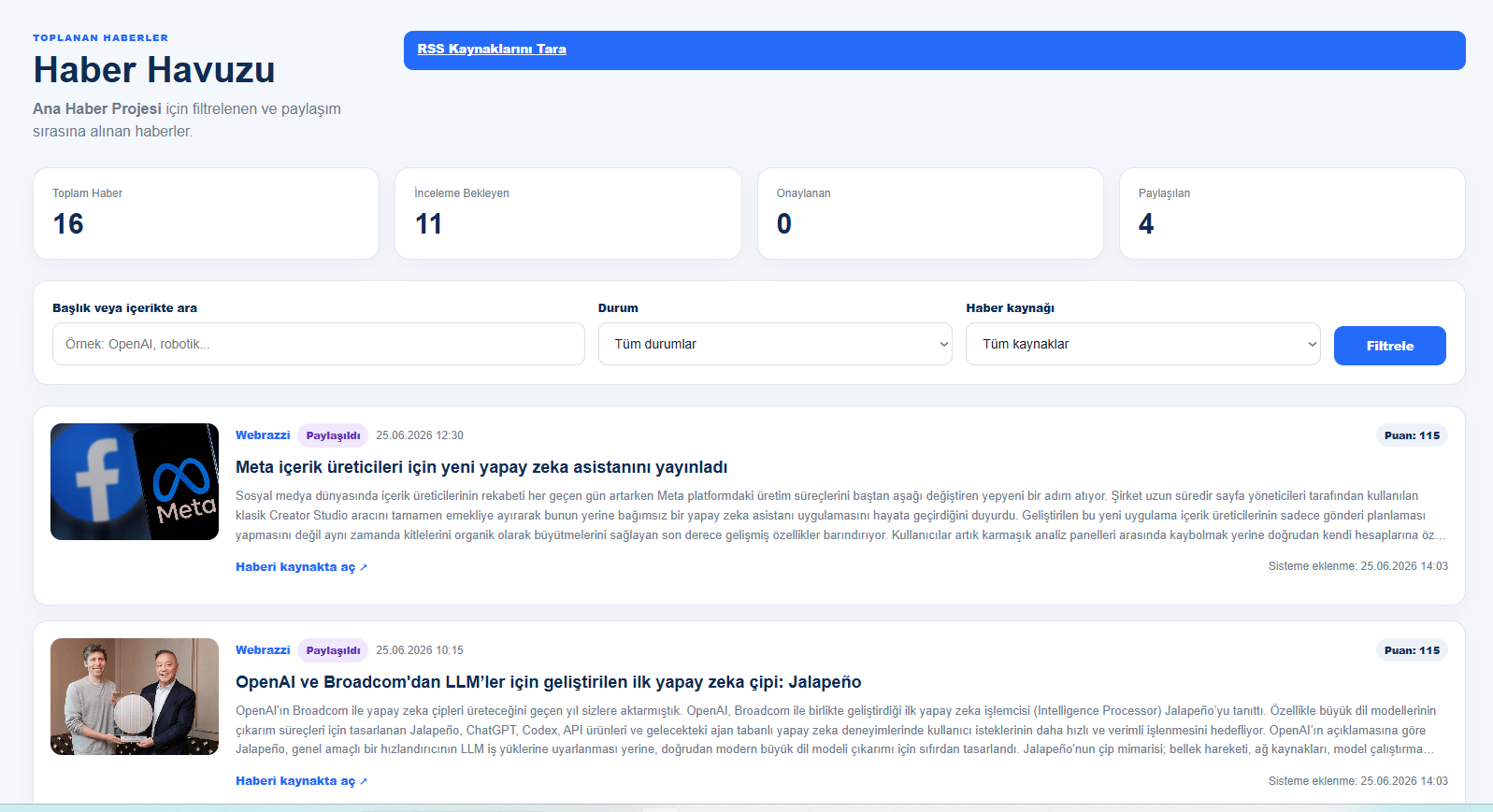1493x812 pixels.
Task: Click the date 25.06.2026 10:15
Action: tap(420, 650)
